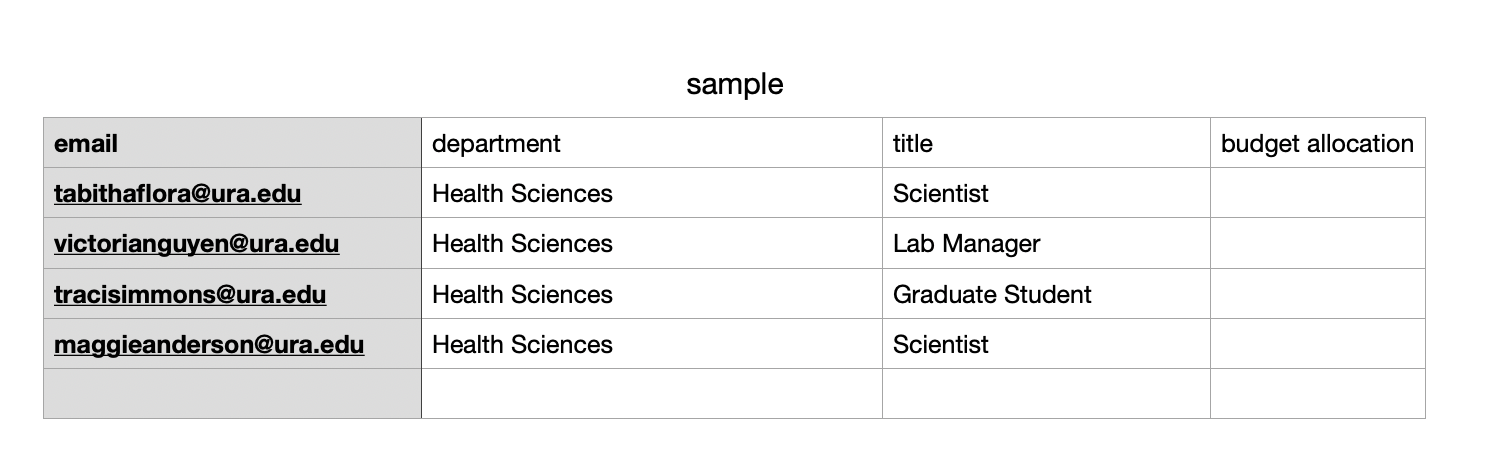Select empty budget cell for victorianguyen row

1318,243
